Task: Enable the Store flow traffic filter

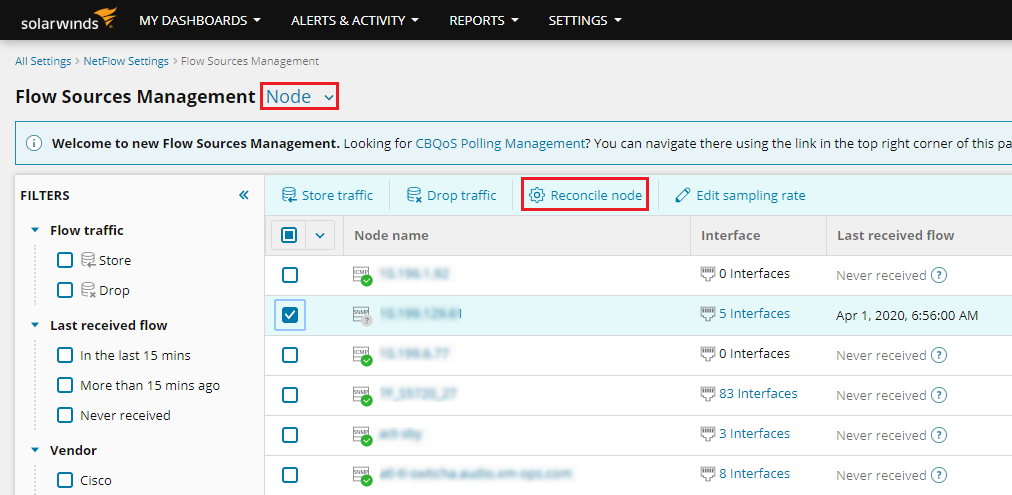Action: click(x=65, y=260)
